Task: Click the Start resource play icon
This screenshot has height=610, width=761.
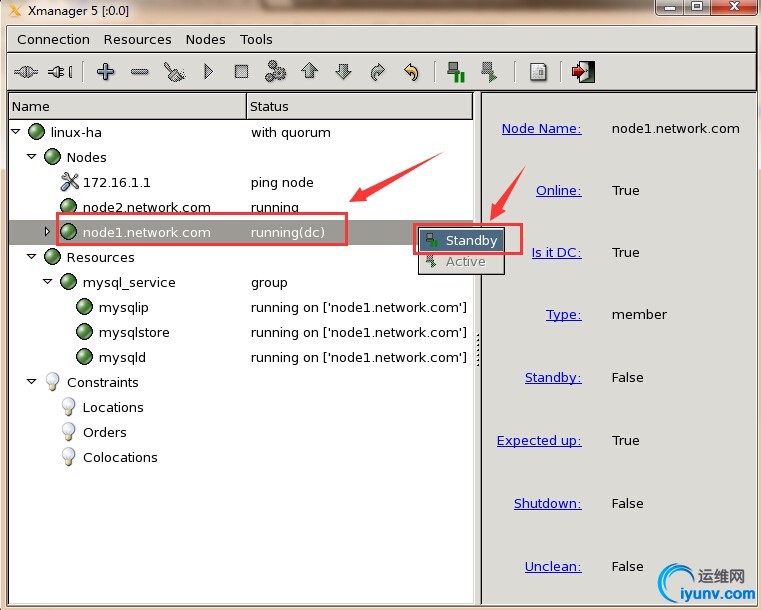Action: point(208,72)
